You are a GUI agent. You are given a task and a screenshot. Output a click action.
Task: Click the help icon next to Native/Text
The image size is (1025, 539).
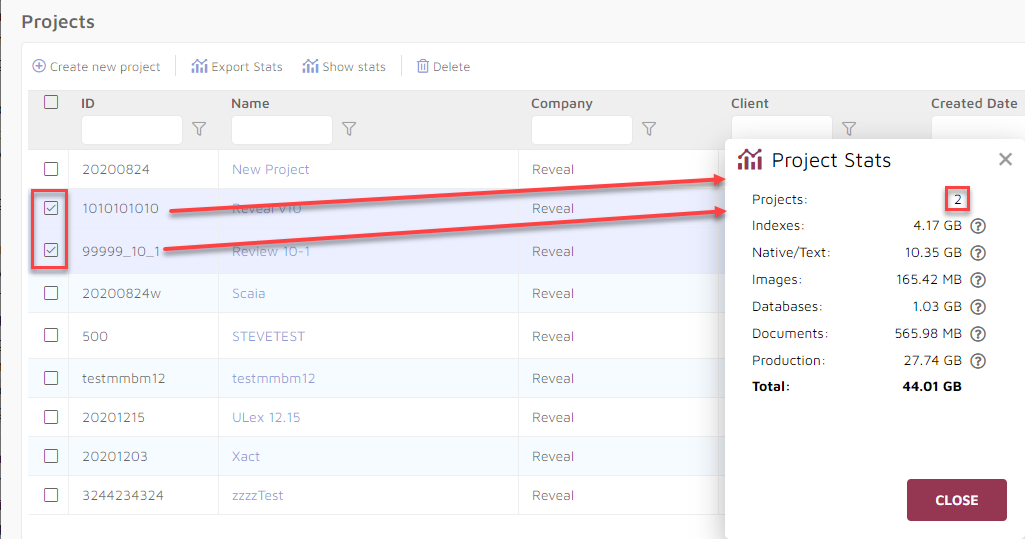point(978,253)
